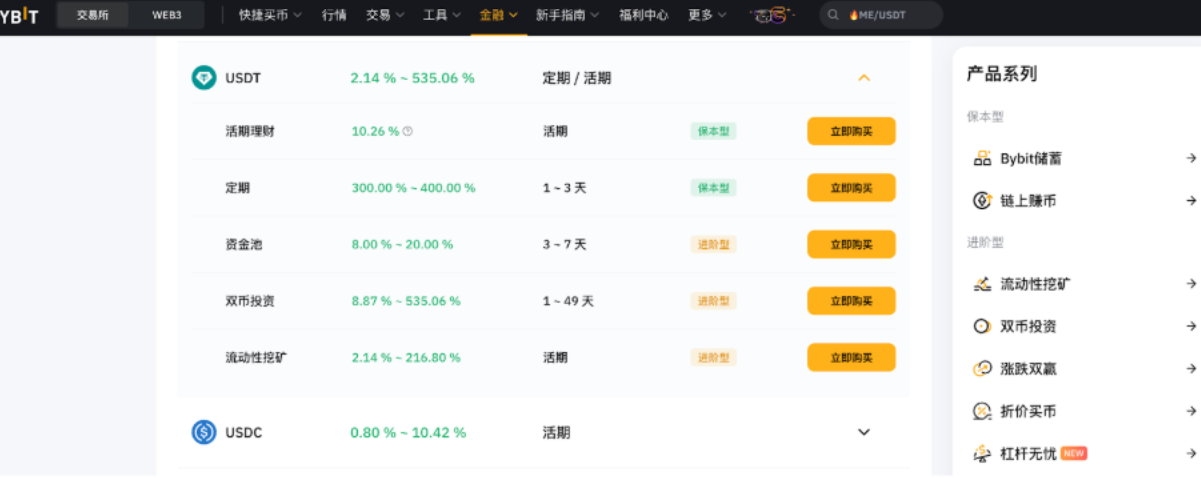Expand the USDC product row
1201x478 pixels.
(864, 432)
